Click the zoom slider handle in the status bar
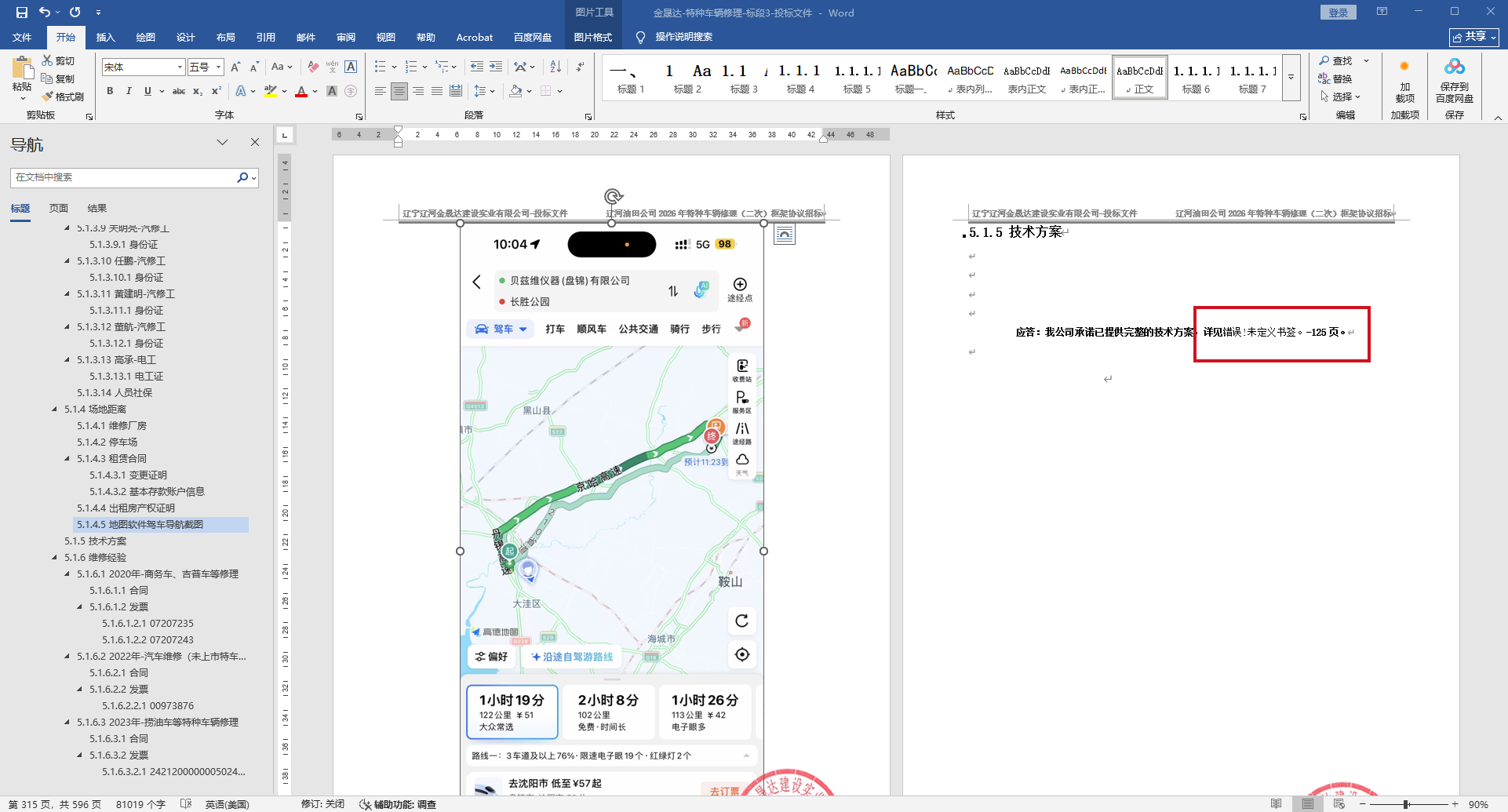The image size is (1508, 812). [1406, 804]
